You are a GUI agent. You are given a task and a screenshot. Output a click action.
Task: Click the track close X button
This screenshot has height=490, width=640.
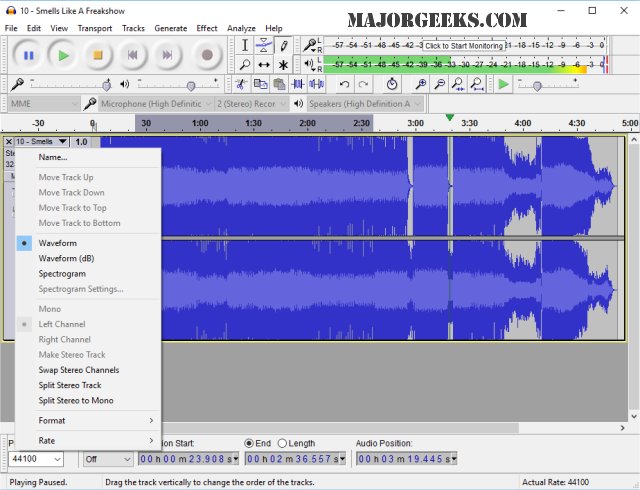pos(9,142)
